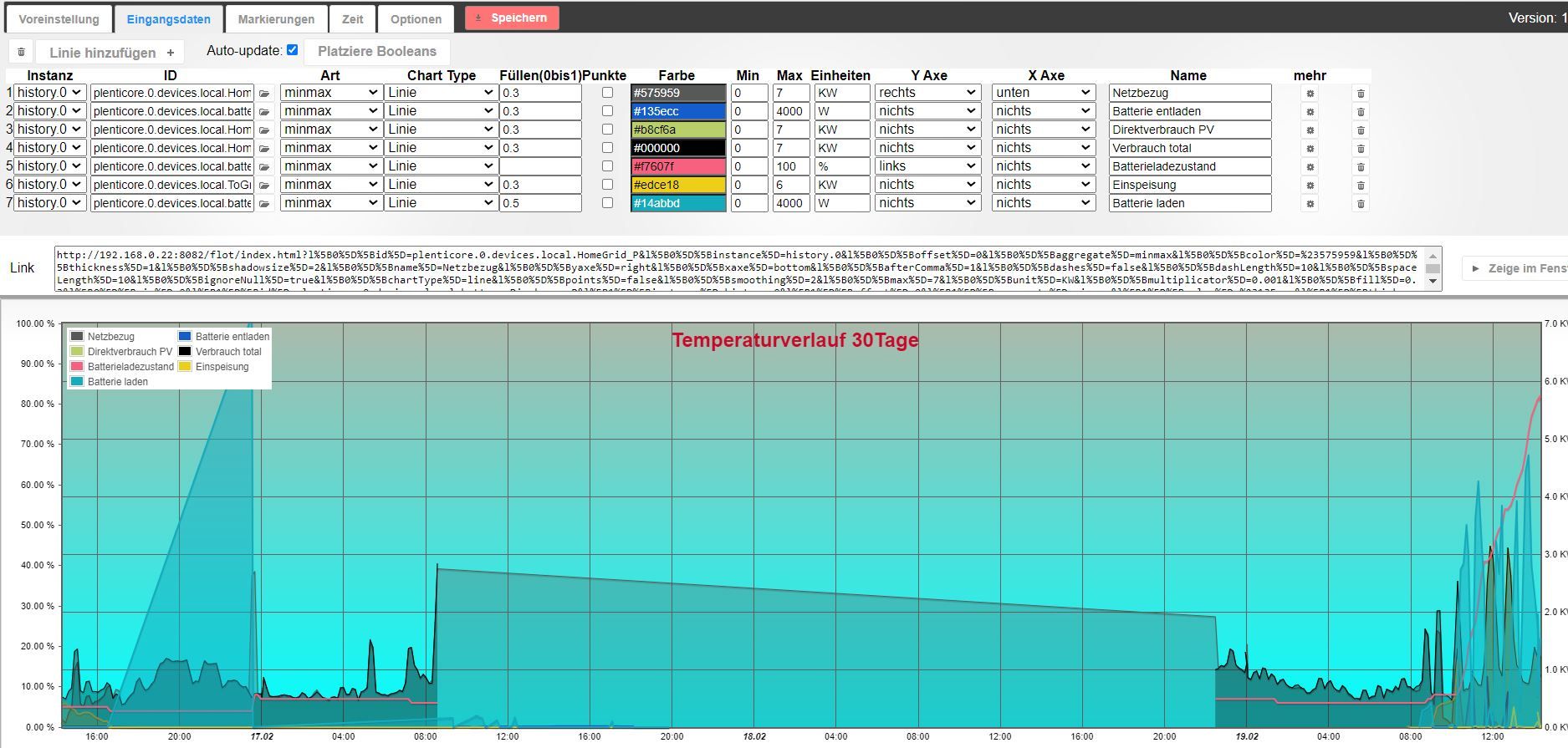The width and height of the screenshot is (1568, 748).
Task: Open more settings gear for Batterie laden
Action: [1310, 204]
